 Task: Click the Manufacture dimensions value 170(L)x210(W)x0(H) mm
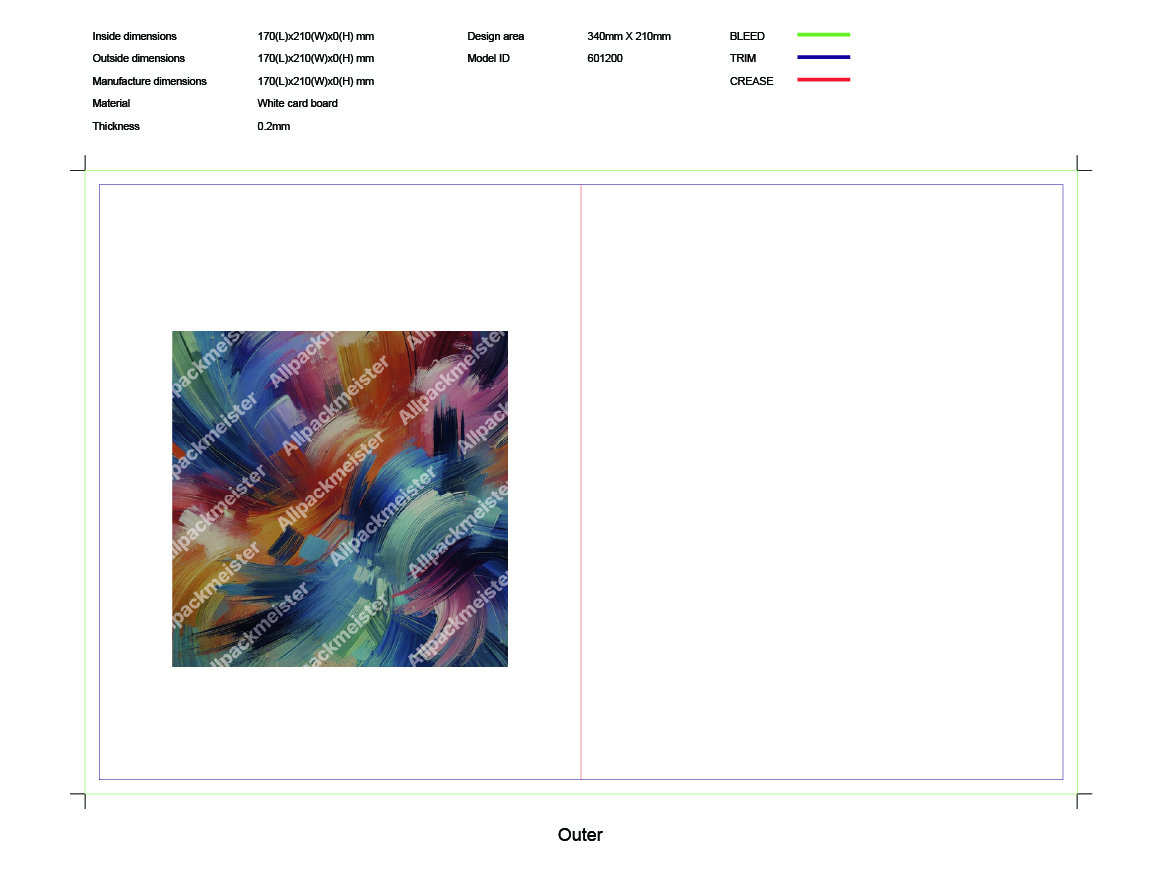tap(316, 81)
